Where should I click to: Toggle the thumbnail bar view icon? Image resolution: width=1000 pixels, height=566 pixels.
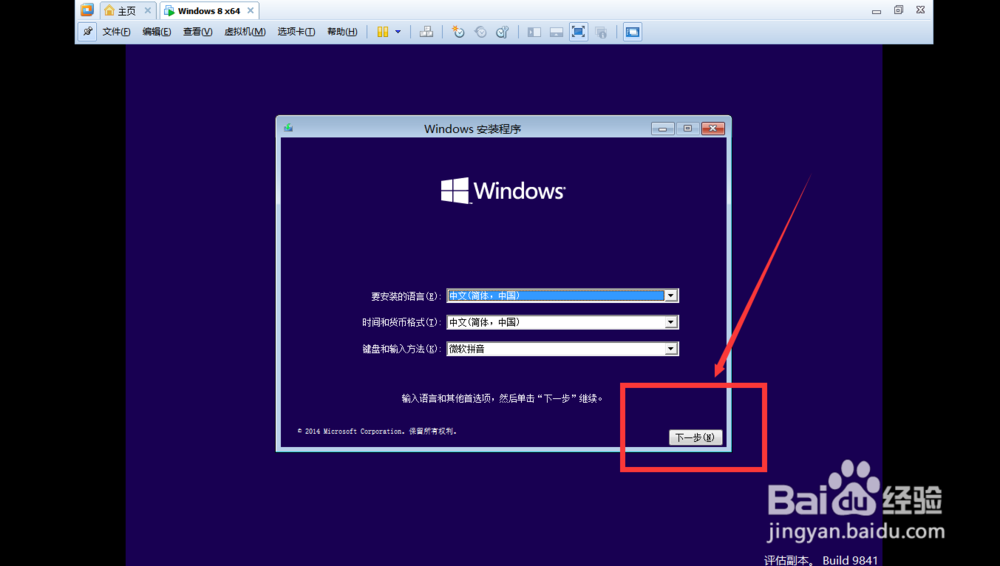556,32
